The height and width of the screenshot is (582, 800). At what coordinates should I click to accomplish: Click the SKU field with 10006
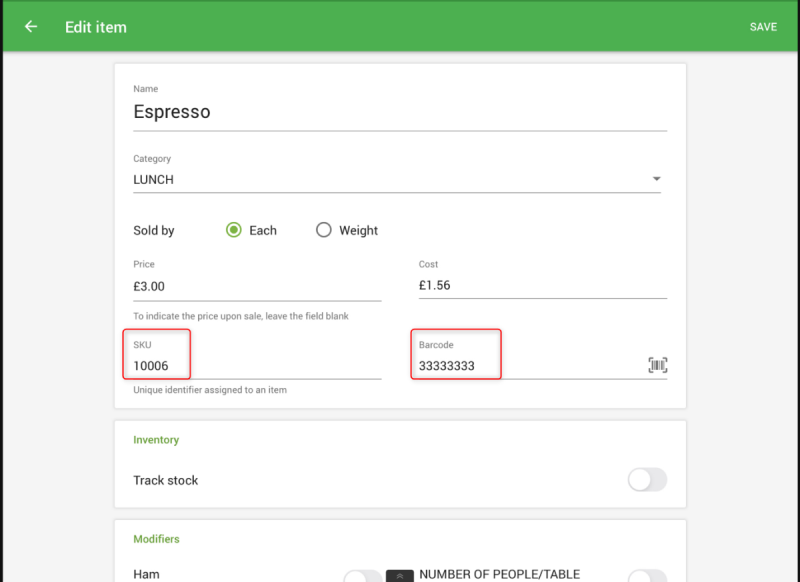pyautogui.click(x=257, y=366)
